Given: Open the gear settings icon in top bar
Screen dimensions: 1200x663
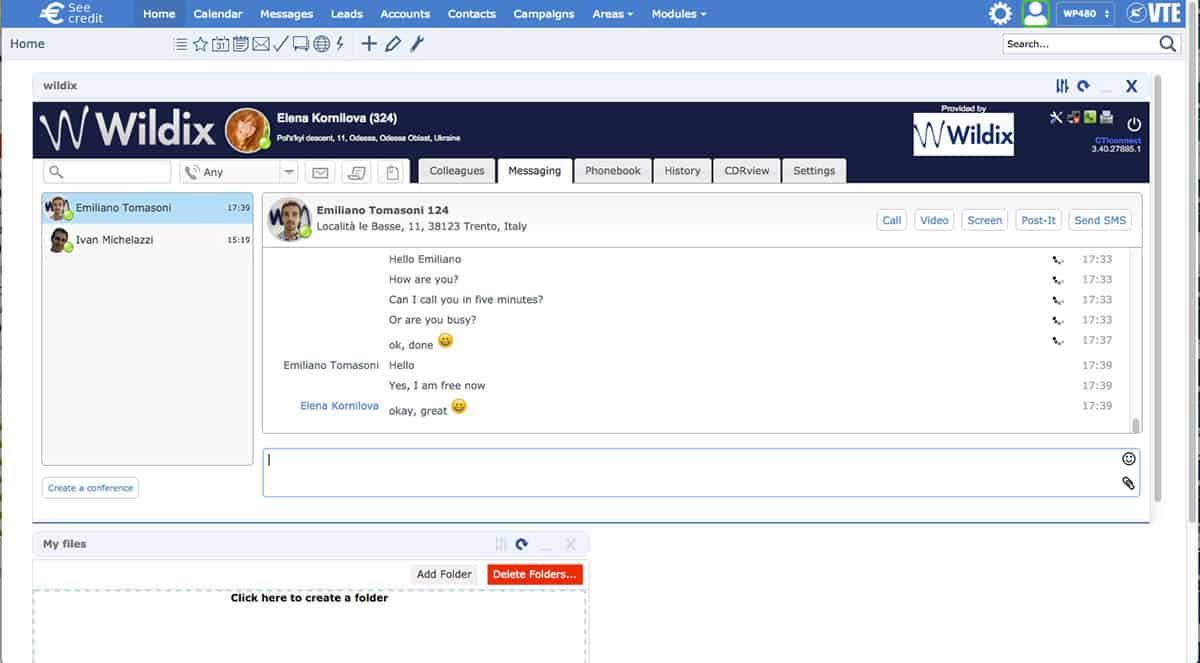Looking at the screenshot, I should (x=1000, y=14).
